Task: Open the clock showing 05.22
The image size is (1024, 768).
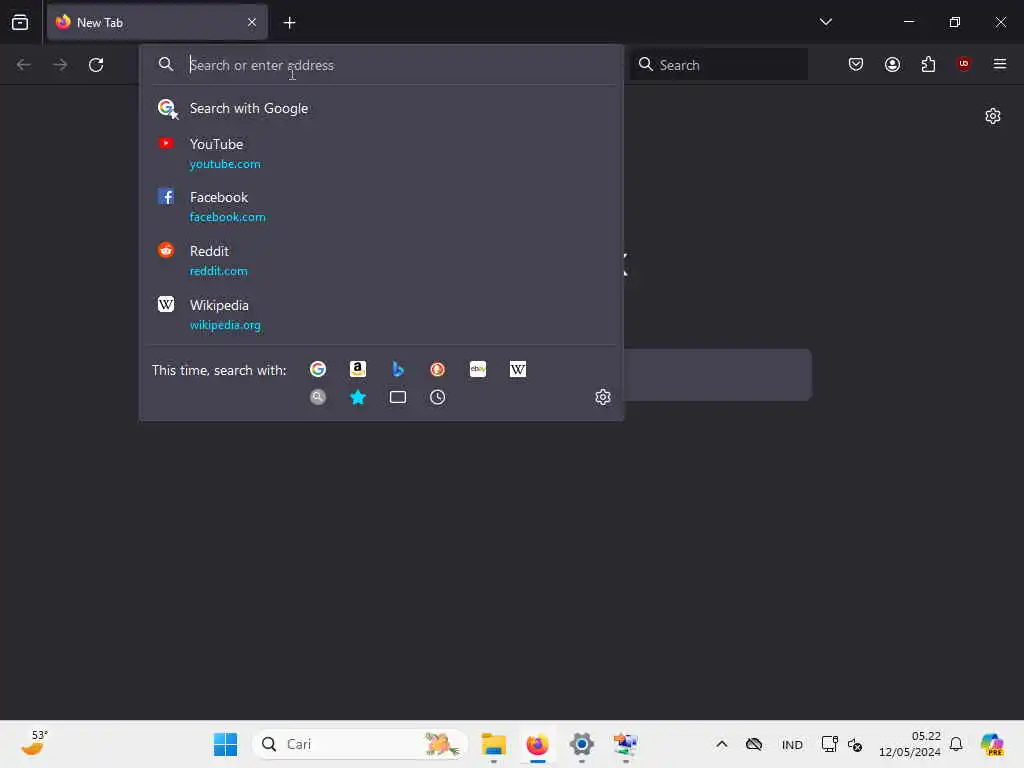Action: (910, 744)
